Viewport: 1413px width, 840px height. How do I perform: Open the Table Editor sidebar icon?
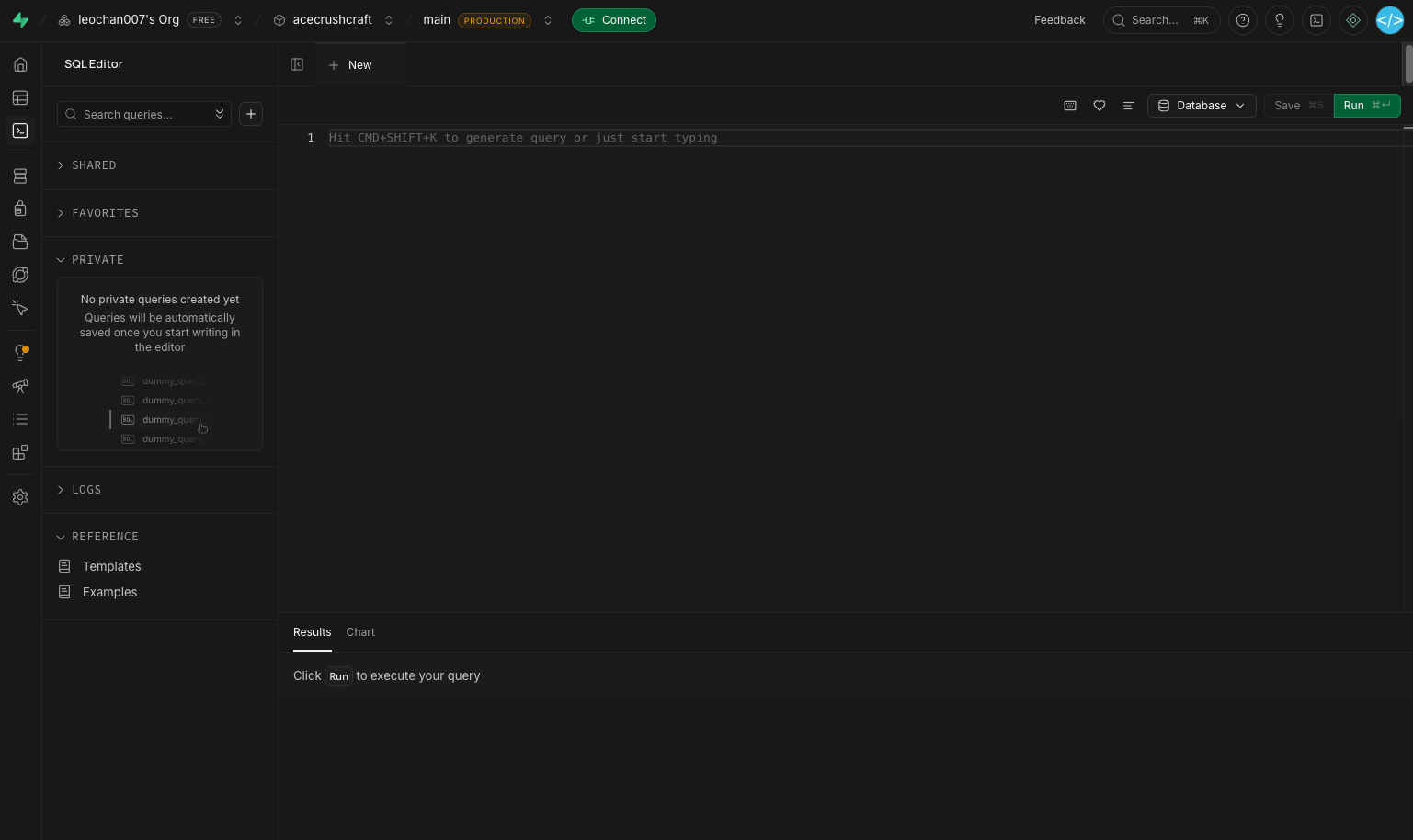[x=20, y=97]
